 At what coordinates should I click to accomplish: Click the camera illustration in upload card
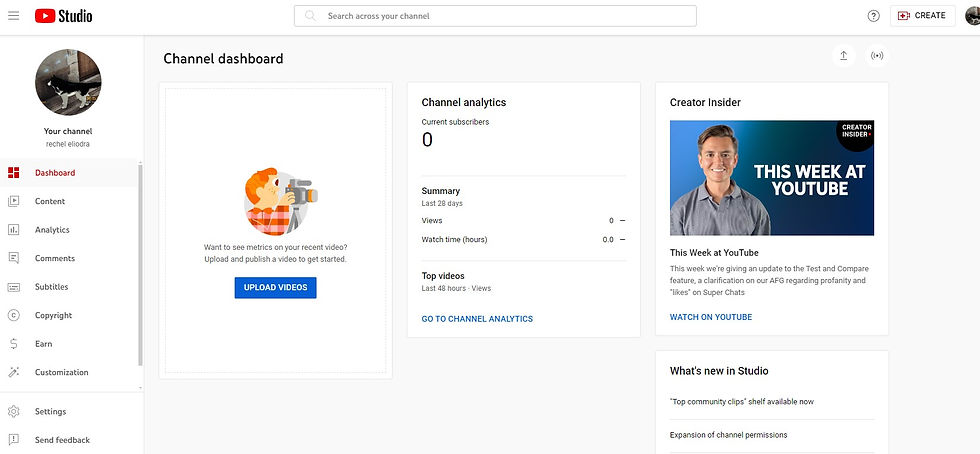pyautogui.click(x=281, y=201)
